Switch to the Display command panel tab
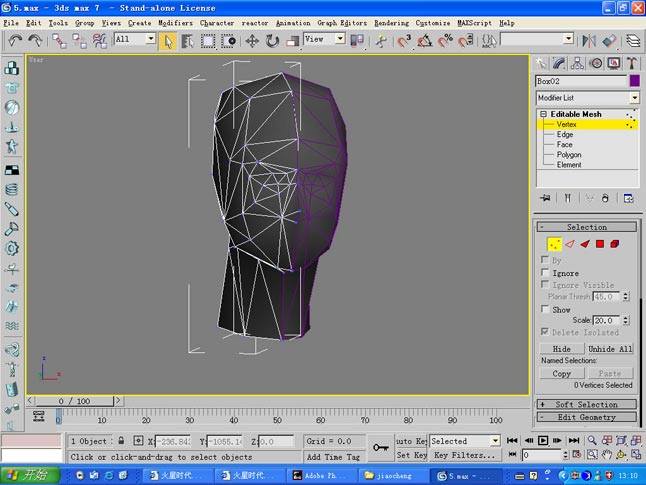Screen dimensions: 646x485 613,63
